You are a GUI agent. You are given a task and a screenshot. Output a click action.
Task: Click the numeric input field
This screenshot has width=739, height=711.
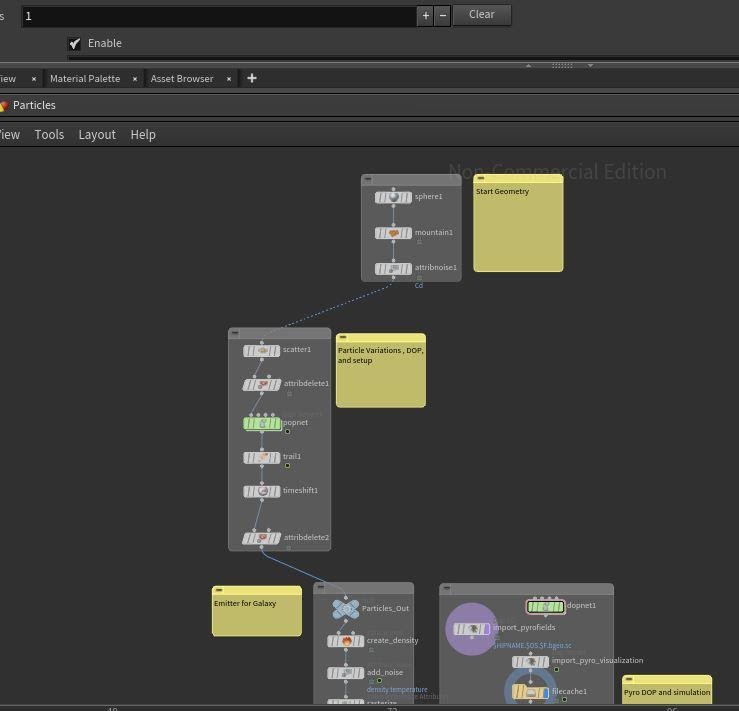[x=218, y=15]
